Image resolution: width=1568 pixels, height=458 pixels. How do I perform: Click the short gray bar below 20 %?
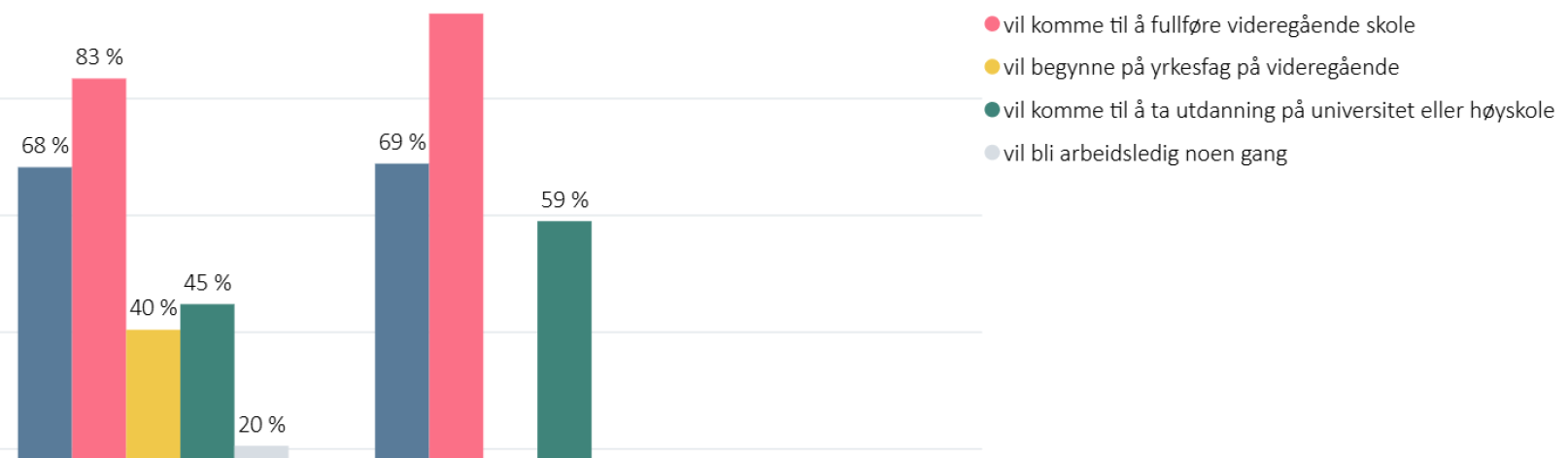[x=261, y=452]
